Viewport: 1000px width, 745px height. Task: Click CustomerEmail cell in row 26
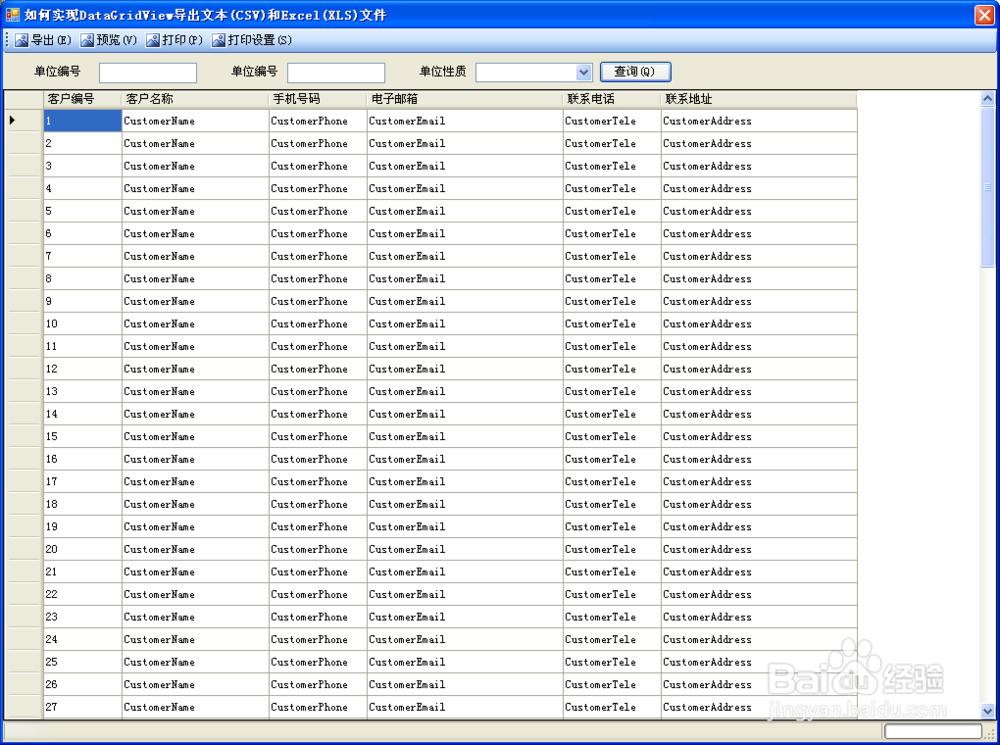tap(465, 684)
